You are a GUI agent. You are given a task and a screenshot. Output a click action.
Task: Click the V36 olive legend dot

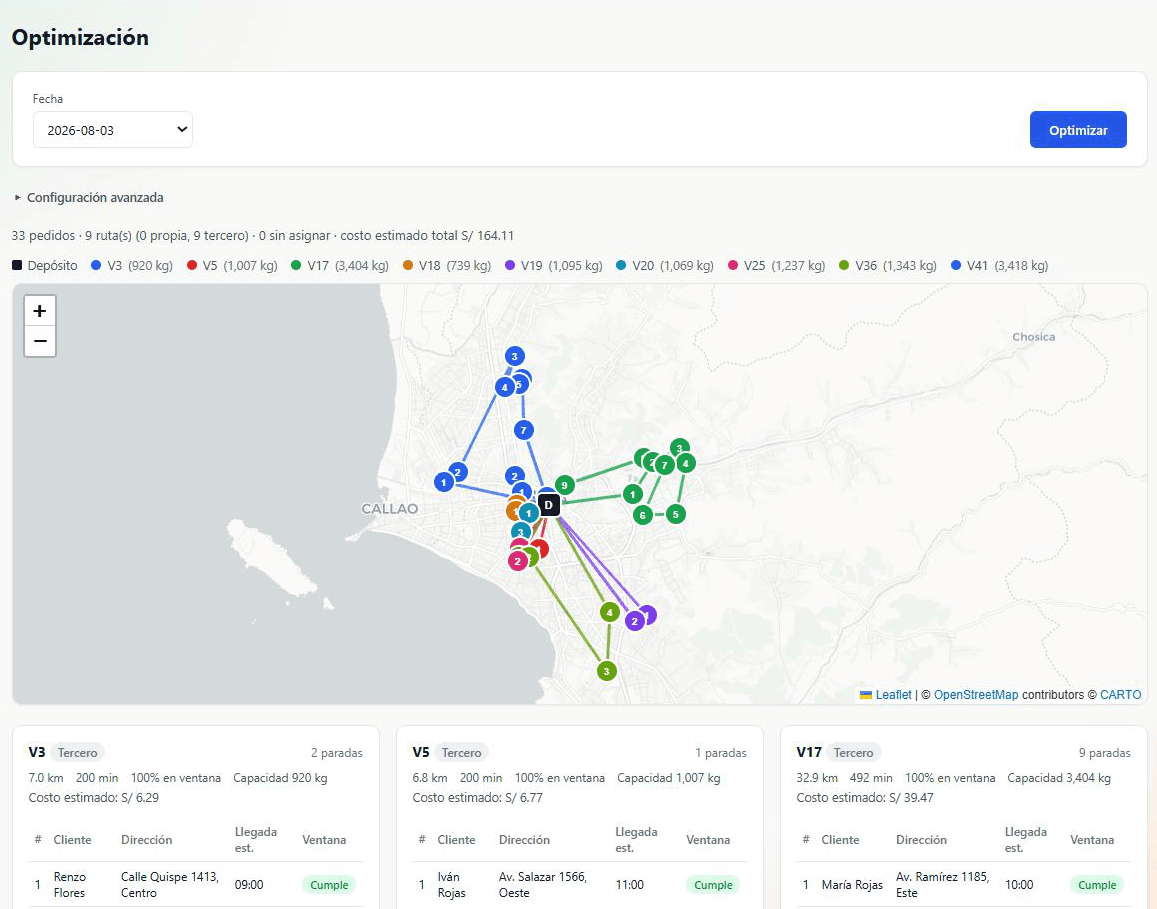844,265
